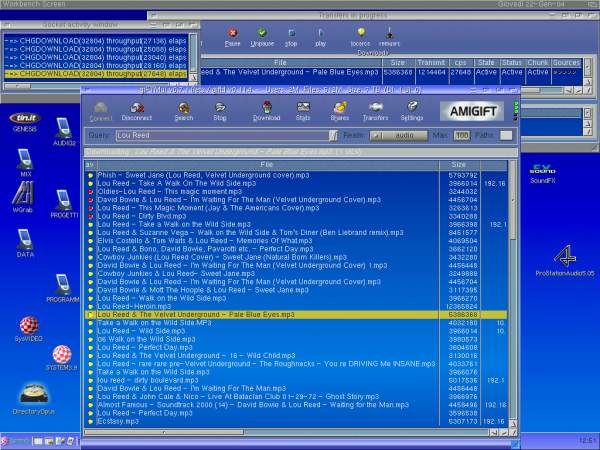Click the taskbar clock showing 12:51
The image size is (600, 450).
pos(587,441)
